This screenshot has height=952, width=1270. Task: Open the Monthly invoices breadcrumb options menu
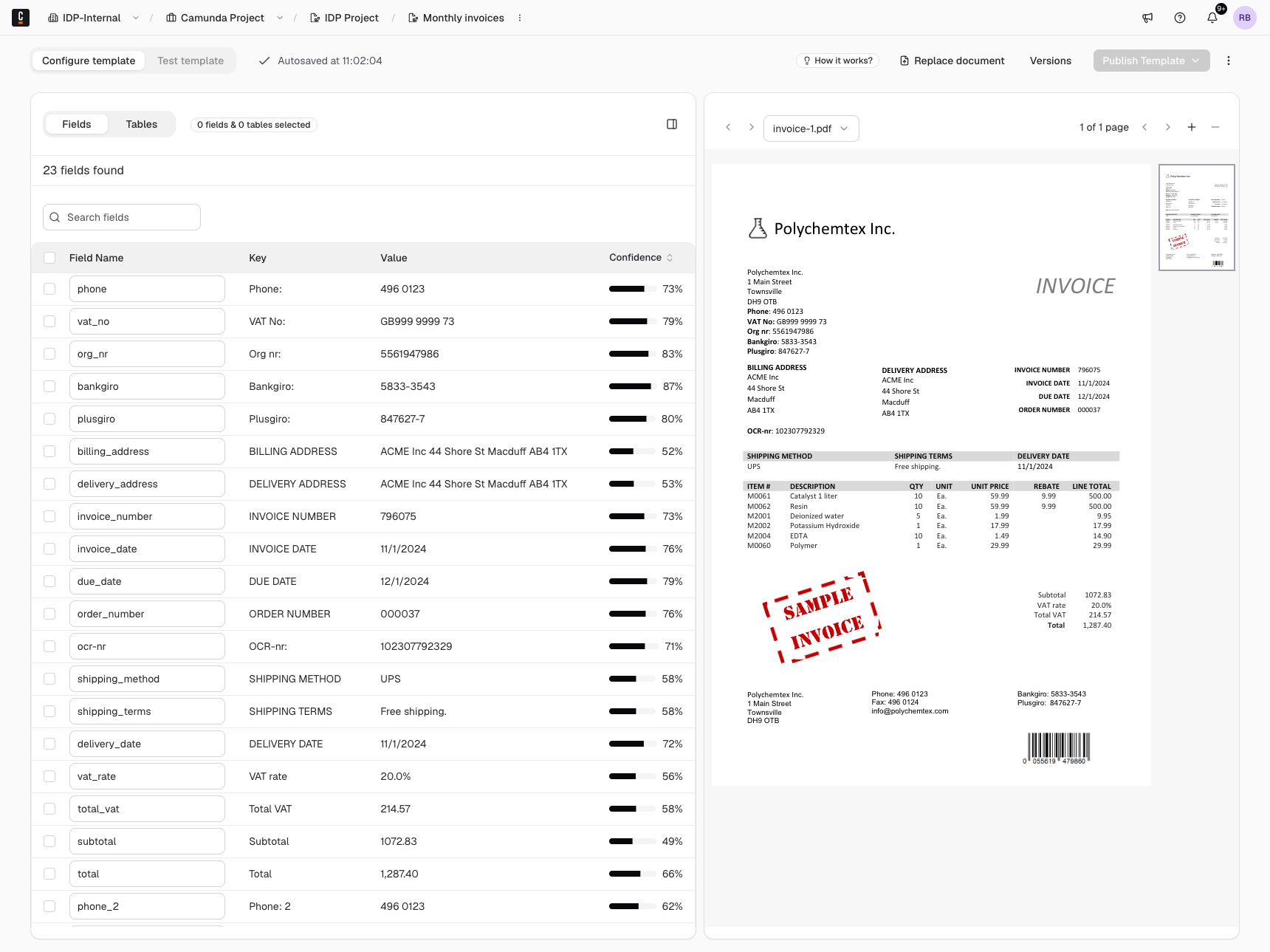tap(520, 18)
